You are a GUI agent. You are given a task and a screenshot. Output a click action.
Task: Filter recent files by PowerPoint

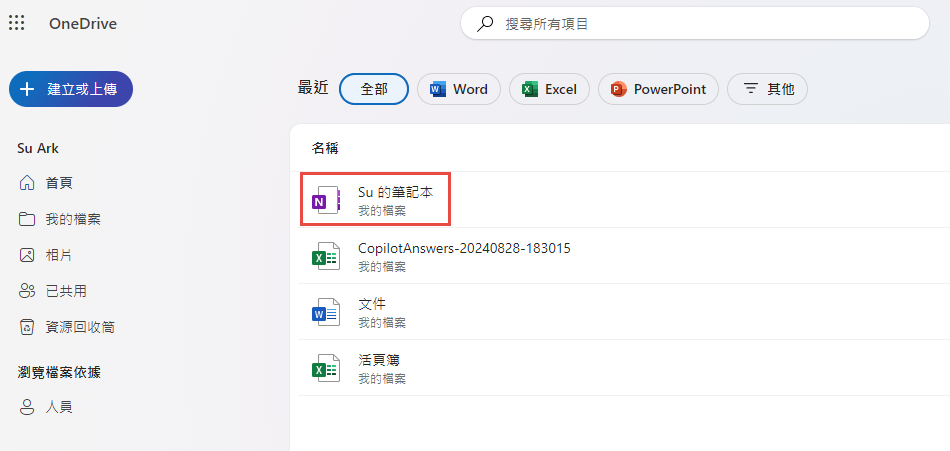coord(658,89)
